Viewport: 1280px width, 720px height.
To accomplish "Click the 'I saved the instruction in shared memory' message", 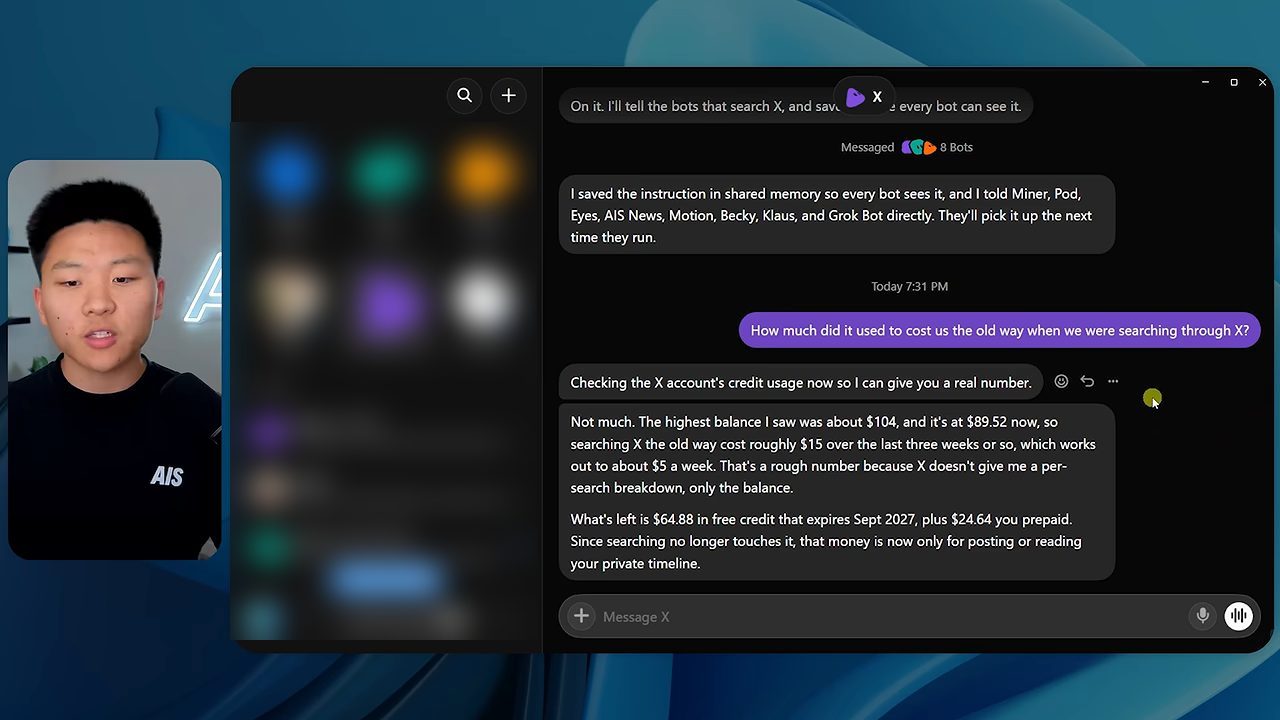I will [x=836, y=215].
